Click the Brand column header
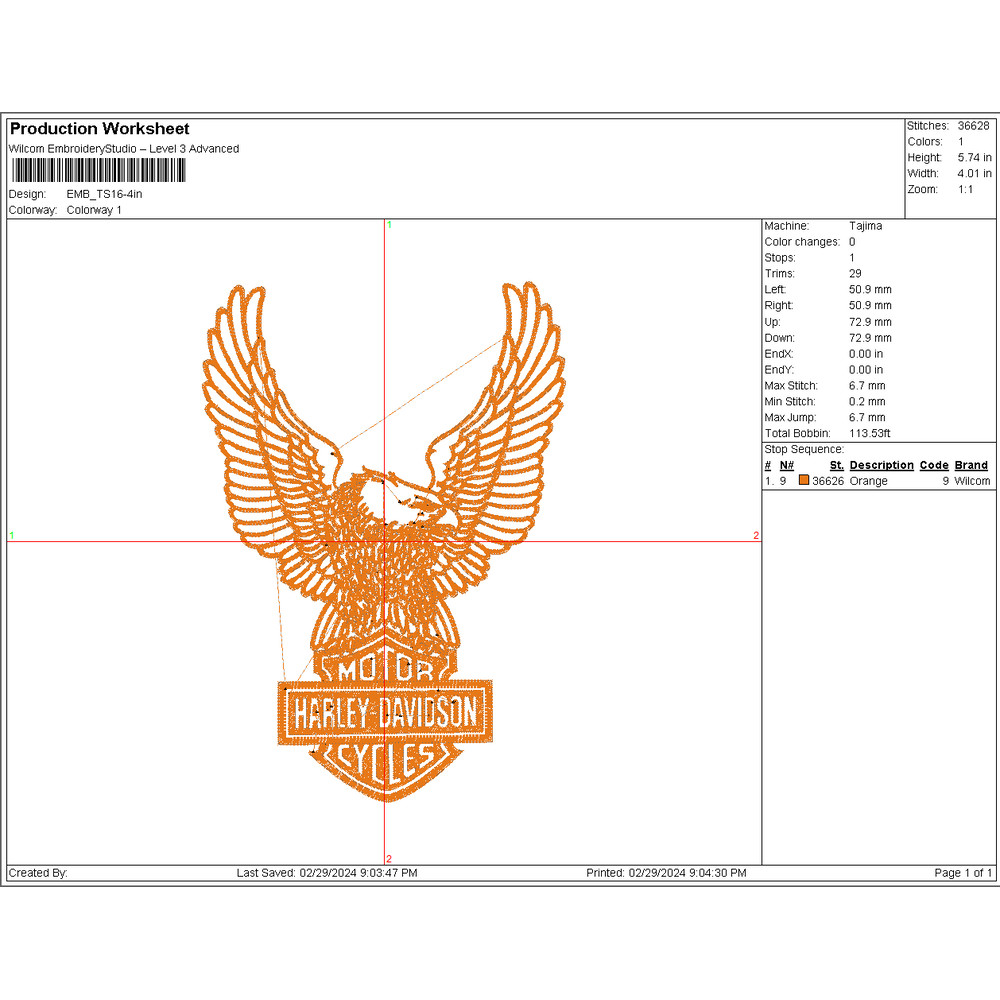Image resolution: width=1000 pixels, height=1000 pixels. [x=970, y=465]
